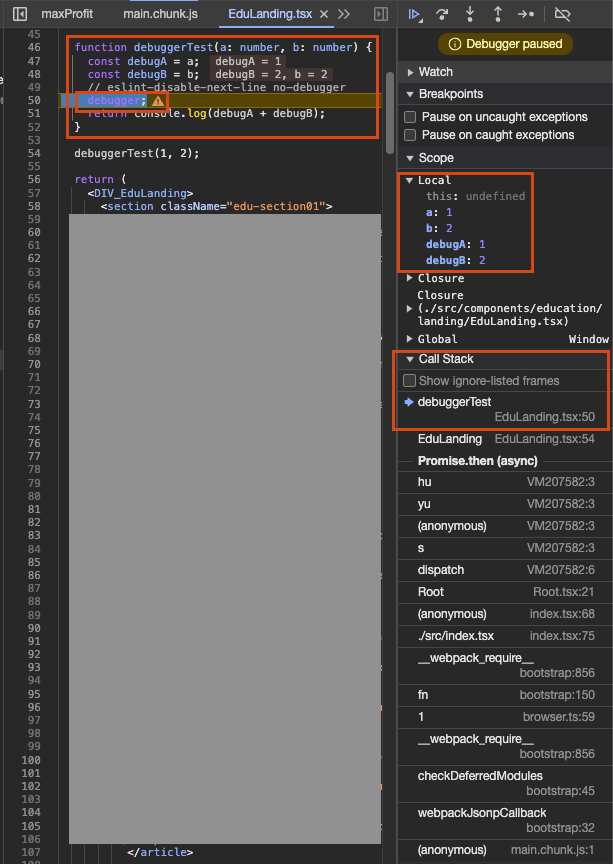Image resolution: width=613 pixels, height=864 pixels.
Task: Select the EduLanding.tsx tab
Action: click(x=270, y=14)
